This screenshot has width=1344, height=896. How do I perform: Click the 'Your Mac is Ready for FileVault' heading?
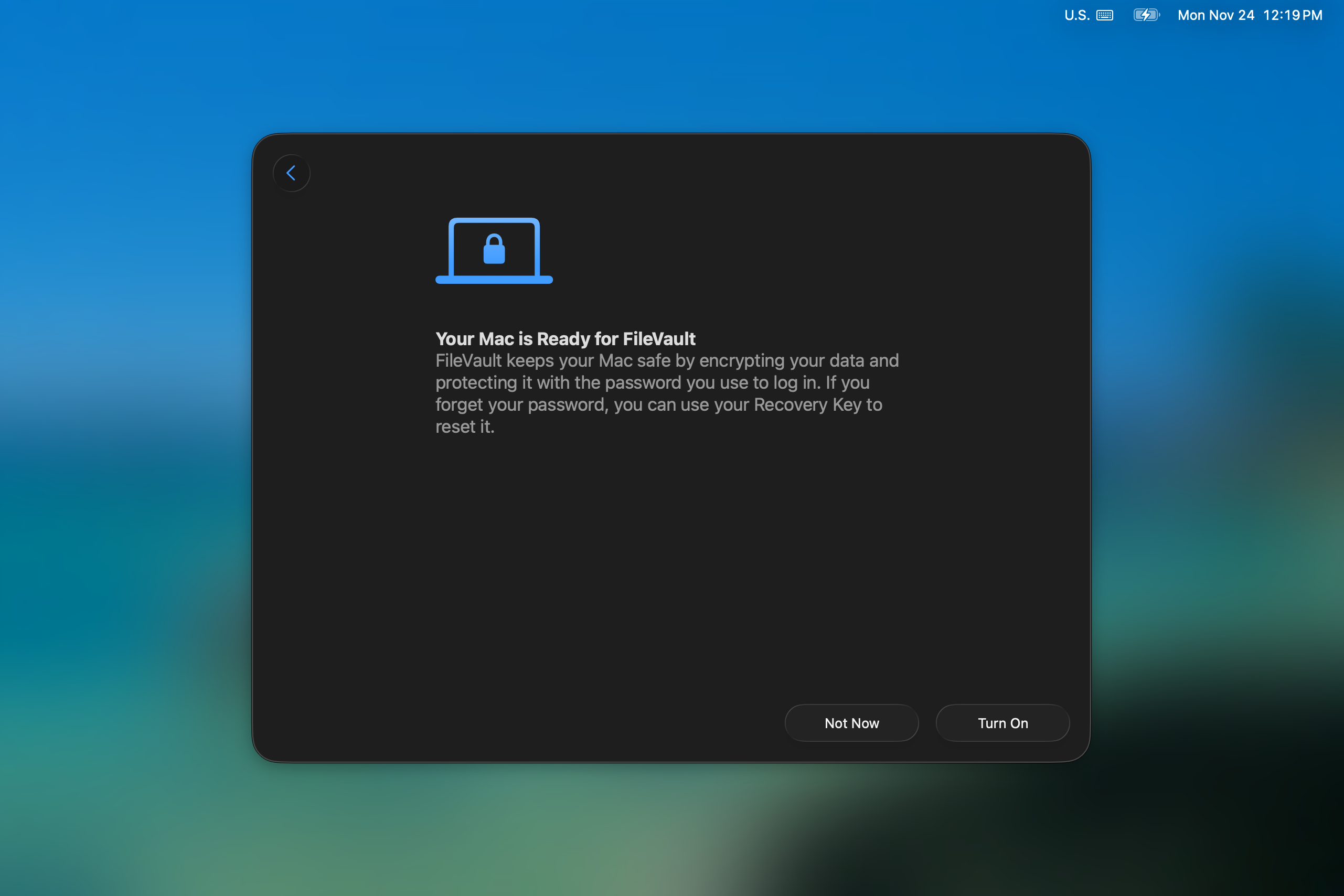[564, 339]
